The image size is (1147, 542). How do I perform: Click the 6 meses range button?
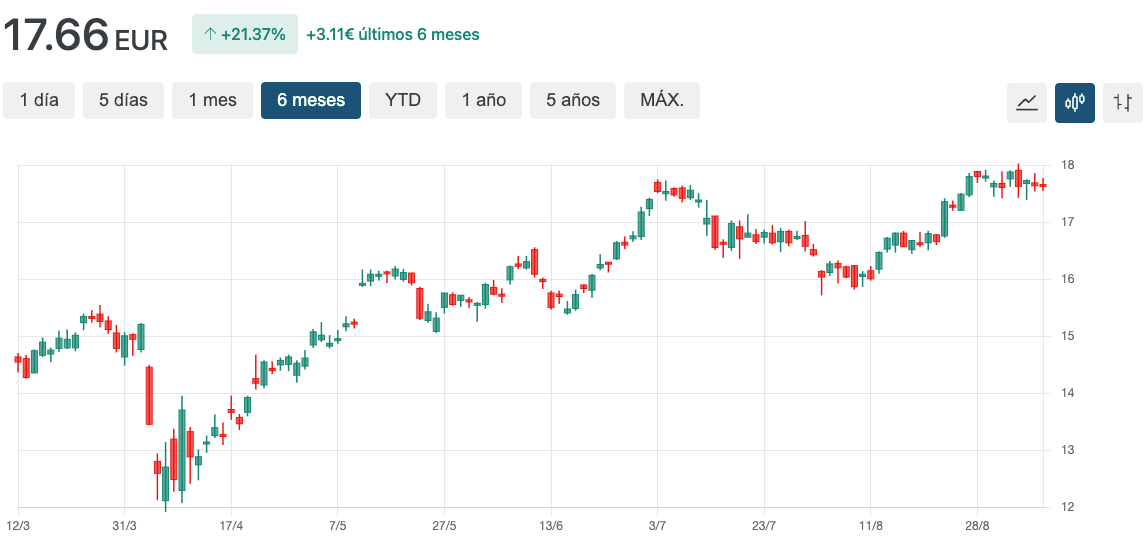[311, 100]
